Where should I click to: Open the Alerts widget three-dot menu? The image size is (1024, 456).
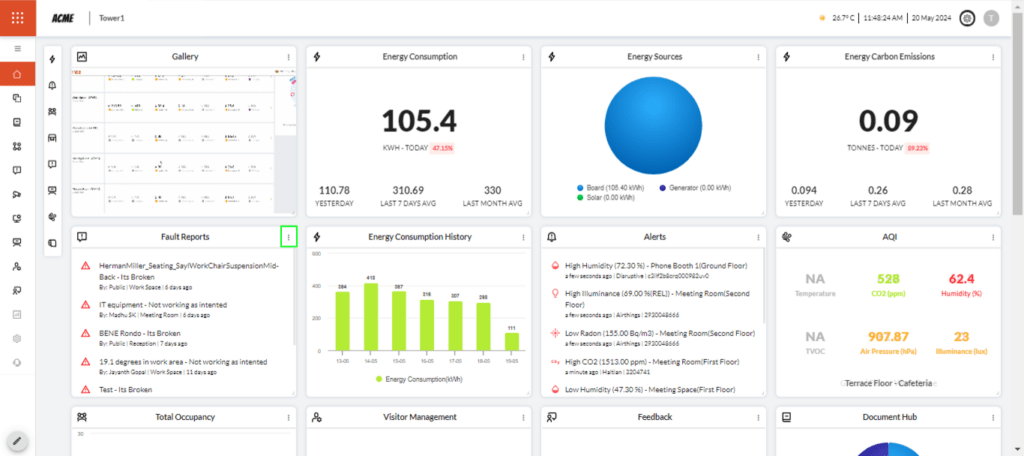758,237
